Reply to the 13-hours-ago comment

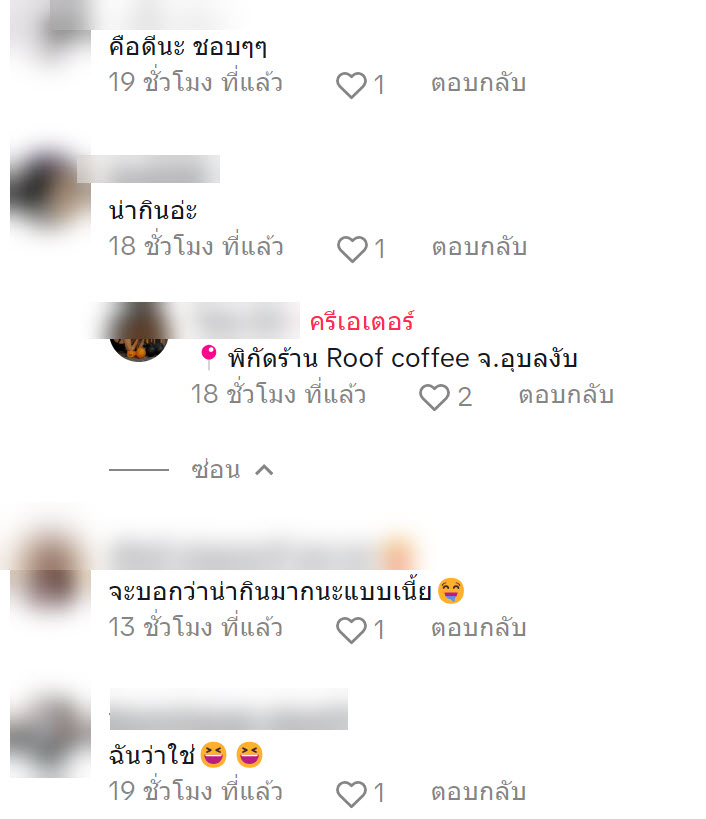point(478,628)
